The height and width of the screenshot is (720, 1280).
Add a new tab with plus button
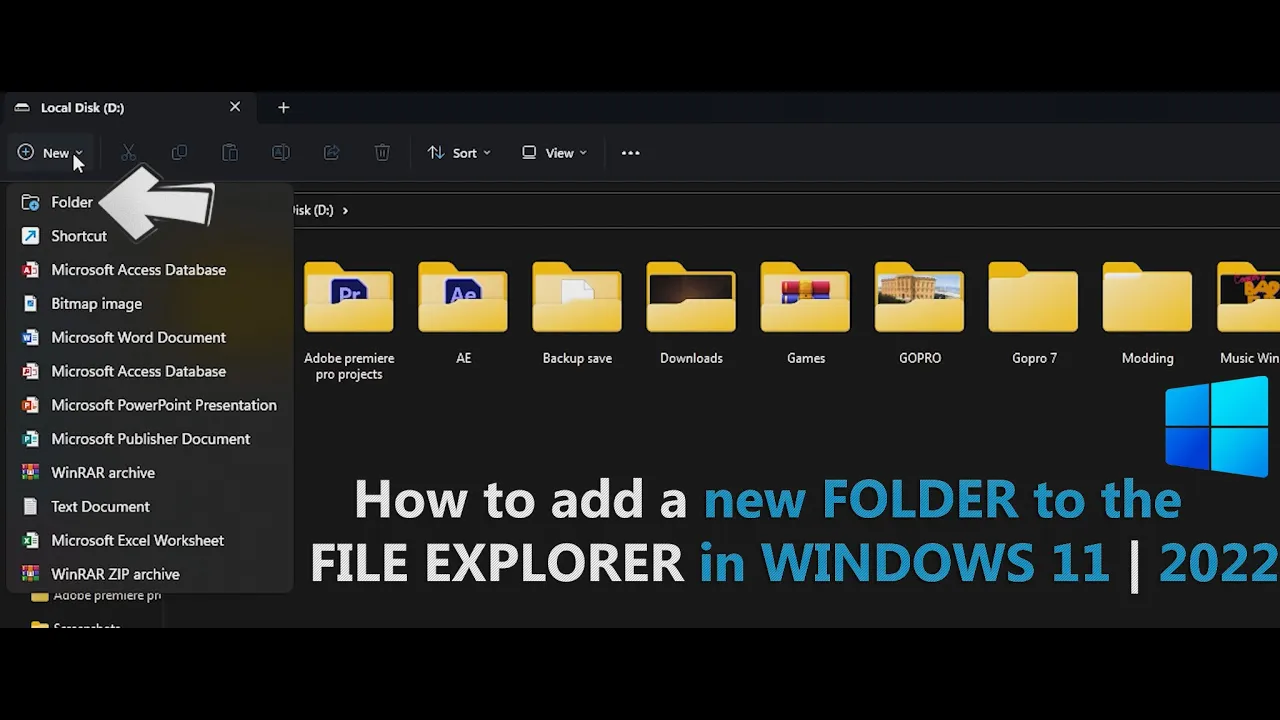[284, 107]
